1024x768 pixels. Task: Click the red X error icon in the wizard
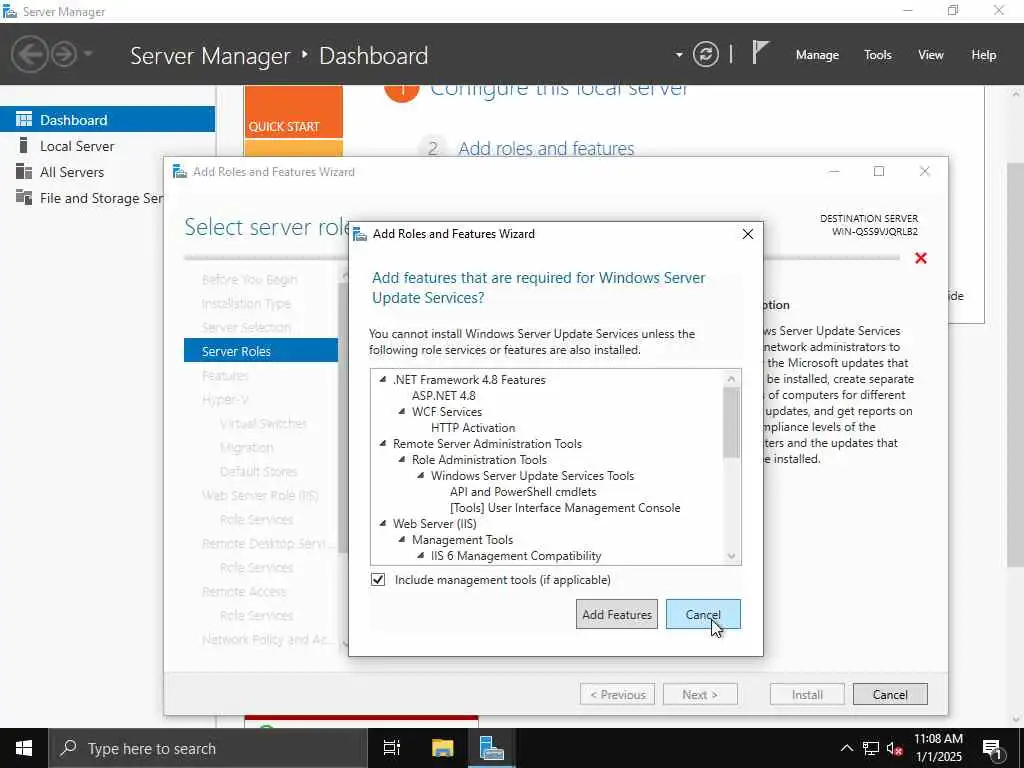click(x=921, y=259)
